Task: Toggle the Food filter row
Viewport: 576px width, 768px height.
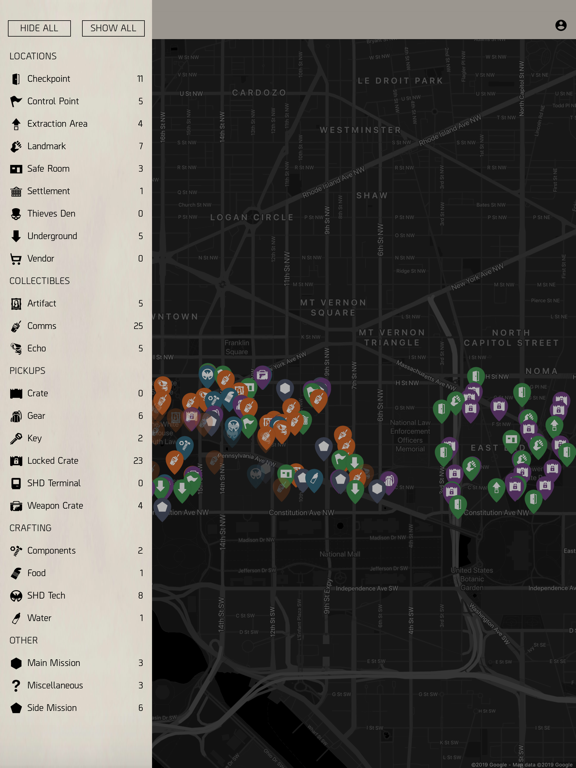Action: (76, 573)
